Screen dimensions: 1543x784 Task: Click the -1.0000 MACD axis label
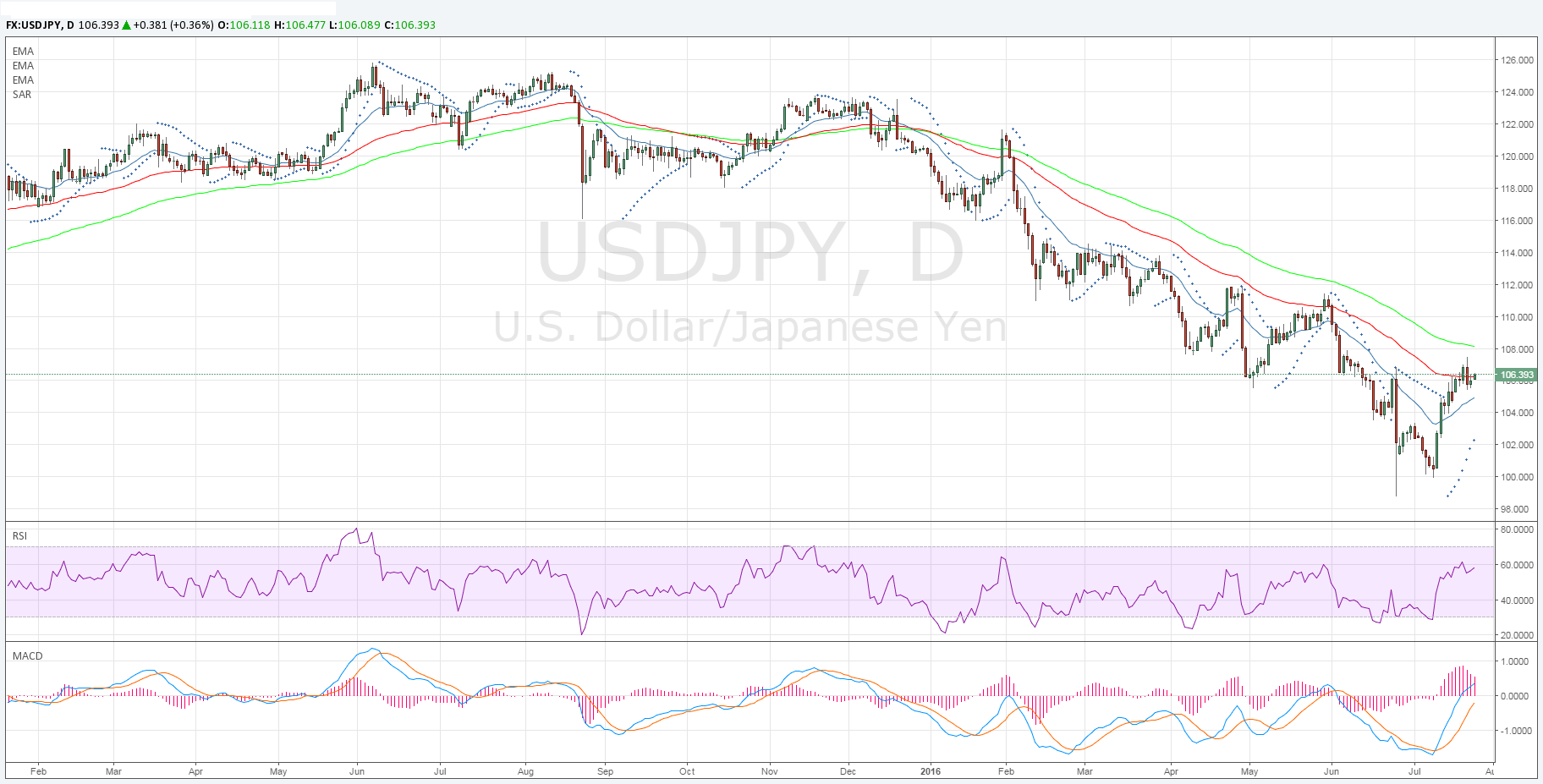[x=1514, y=731]
